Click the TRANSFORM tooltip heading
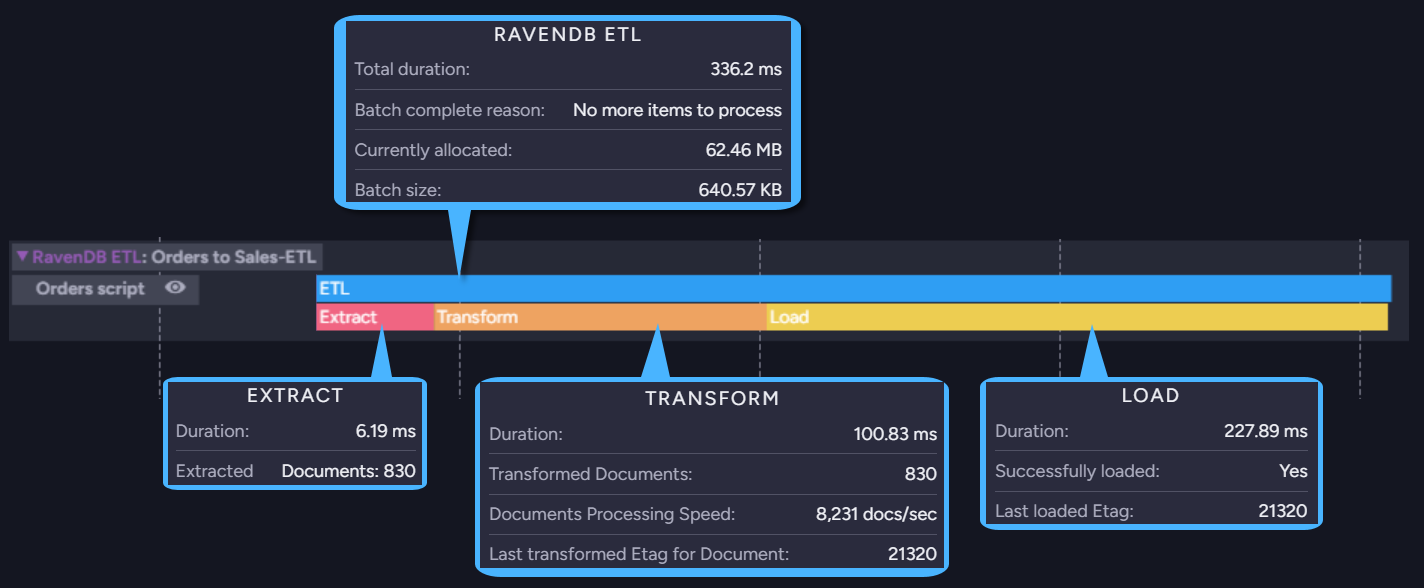 tap(712, 399)
